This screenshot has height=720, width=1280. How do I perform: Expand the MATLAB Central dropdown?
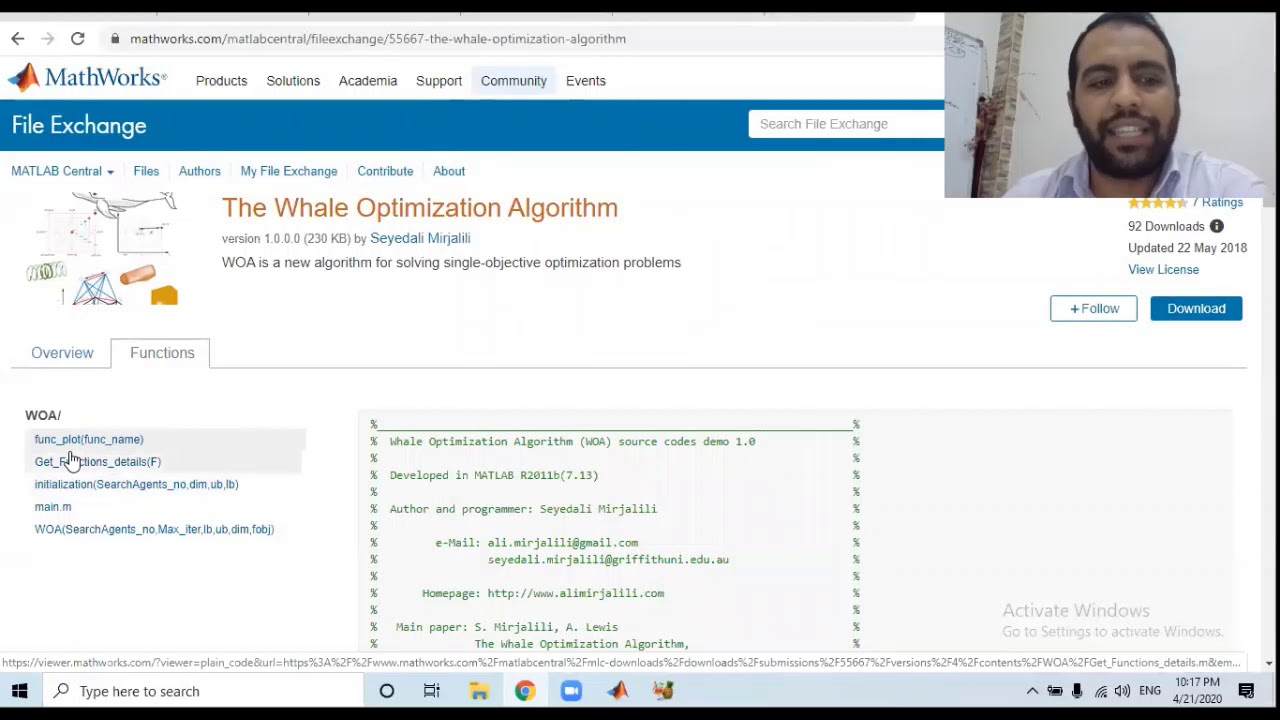click(62, 171)
